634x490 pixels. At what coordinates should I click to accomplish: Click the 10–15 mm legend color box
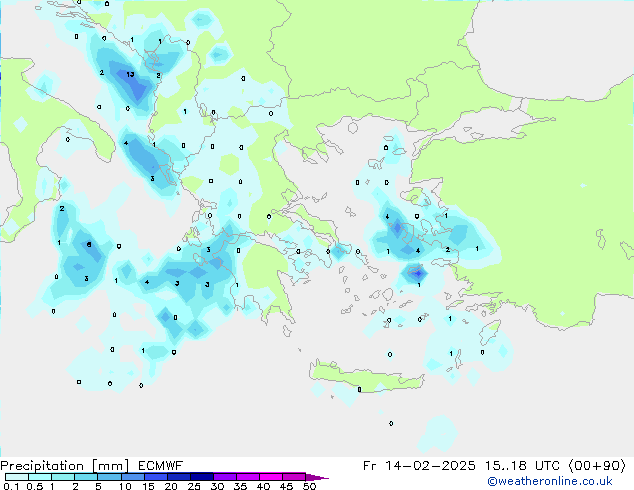[x=132, y=477]
